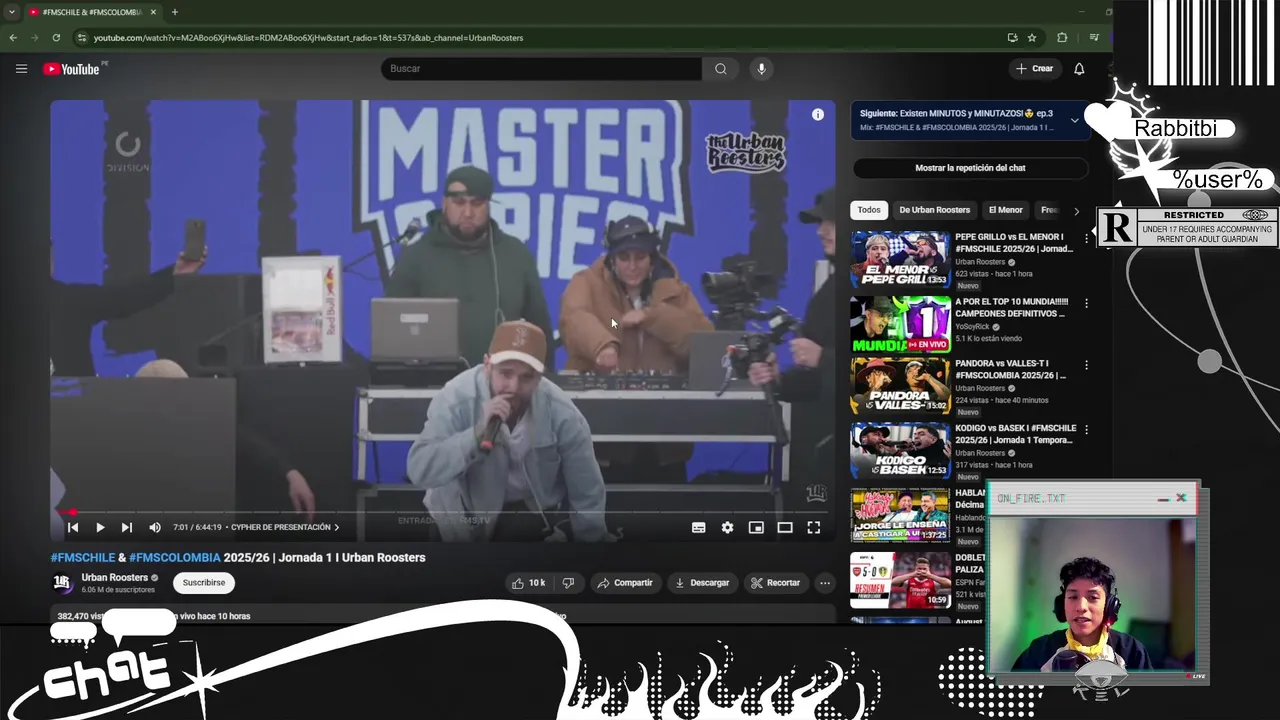Open PANDORA vs VALLES-T video title
The width and height of the screenshot is (1280, 720).
pyautogui.click(x=1010, y=369)
